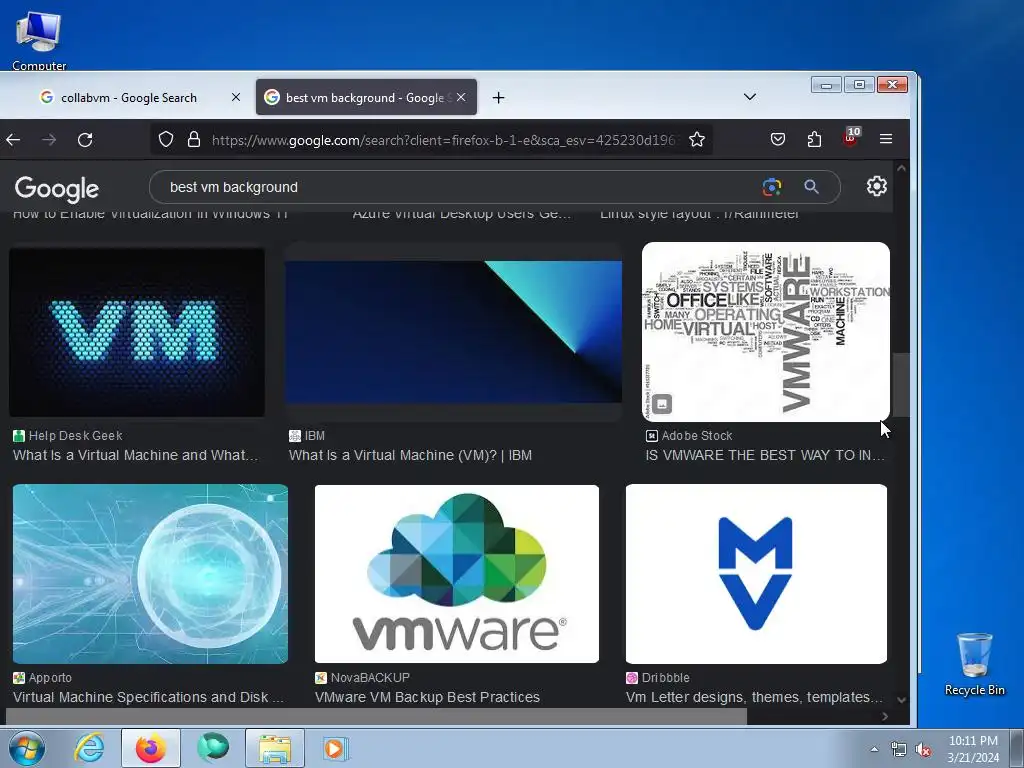This screenshot has width=1024, height=768.
Task: Open the Pocket save icon
Action: 778,139
